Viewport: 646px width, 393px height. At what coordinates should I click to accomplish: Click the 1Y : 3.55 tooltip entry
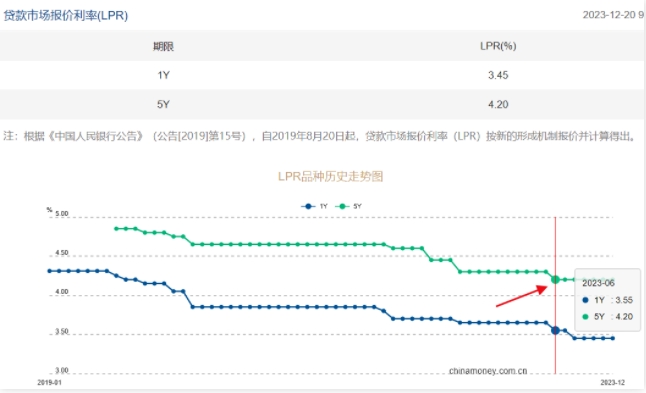[608, 300]
